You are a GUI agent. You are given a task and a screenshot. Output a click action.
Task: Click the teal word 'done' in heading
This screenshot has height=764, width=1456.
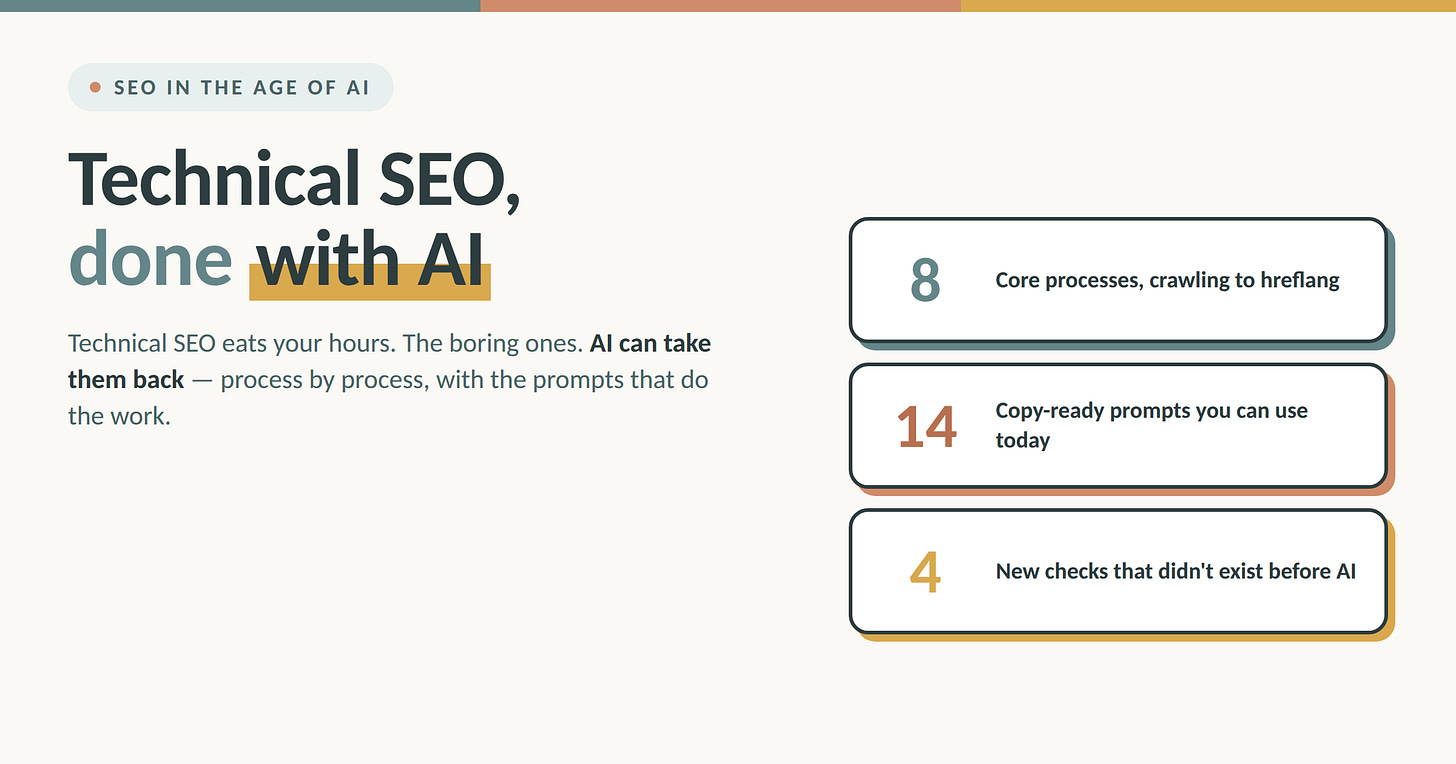coord(150,260)
